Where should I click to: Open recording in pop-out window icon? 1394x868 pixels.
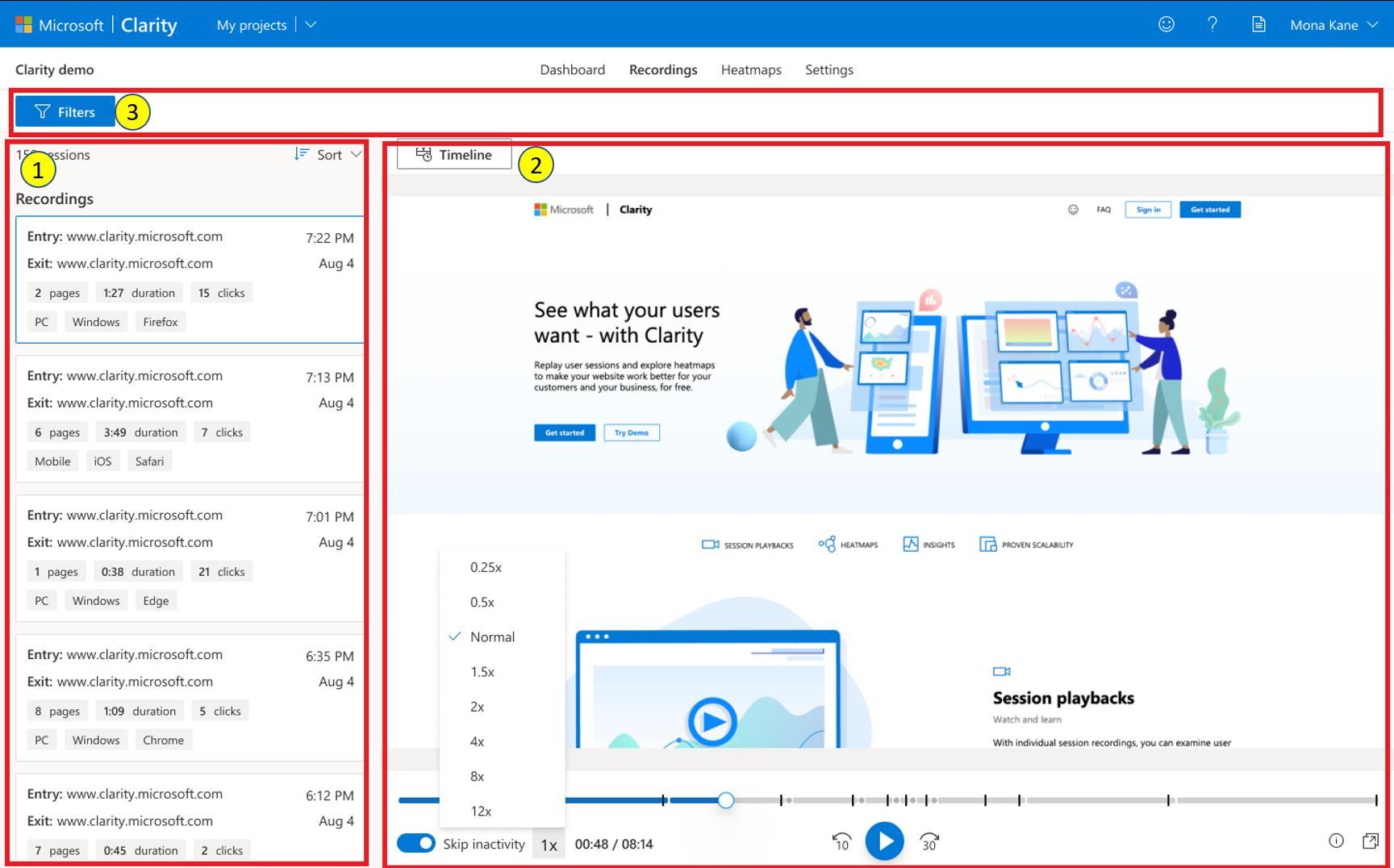point(1370,841)
